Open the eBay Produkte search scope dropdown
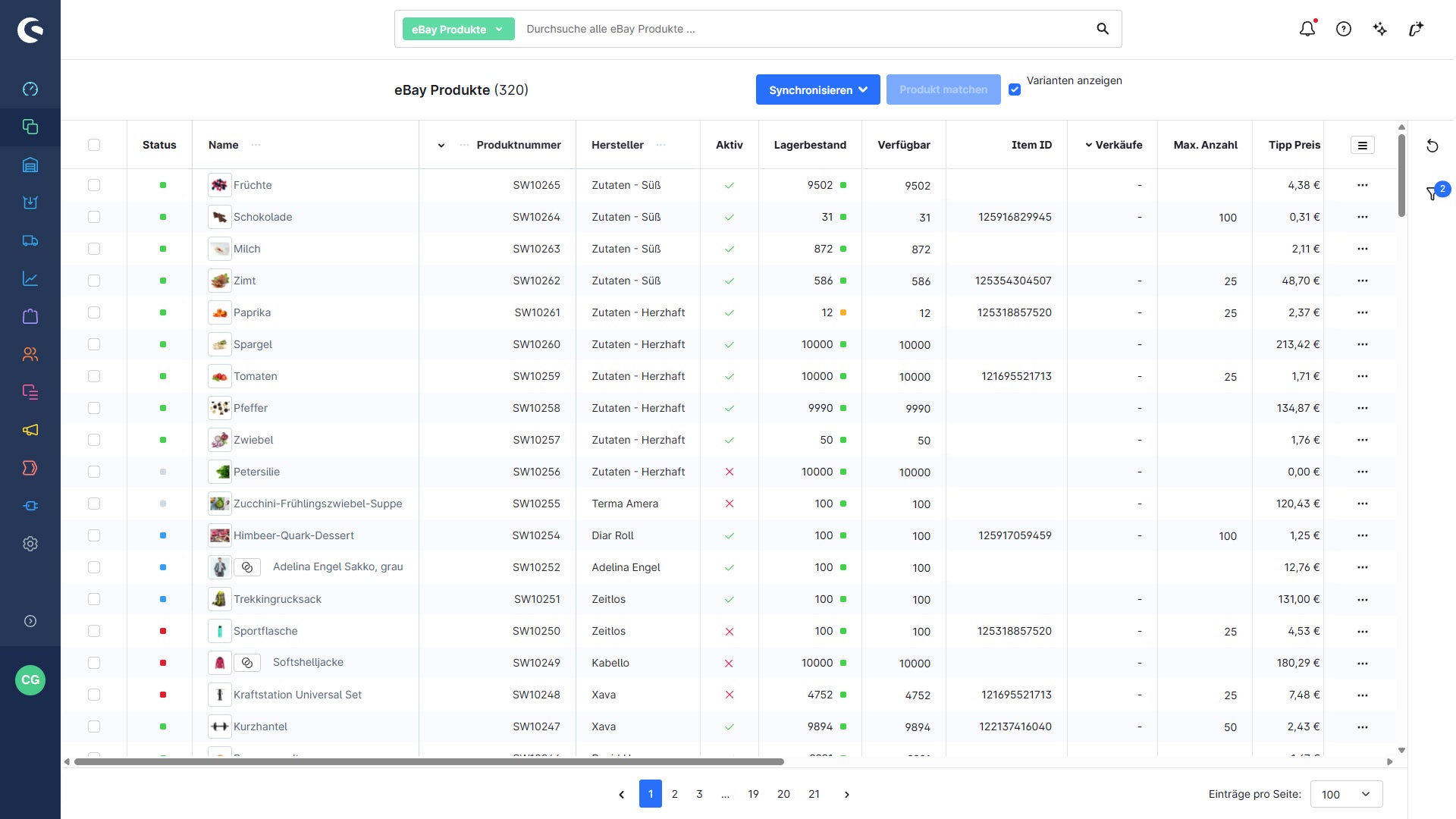 pos(458,29)
